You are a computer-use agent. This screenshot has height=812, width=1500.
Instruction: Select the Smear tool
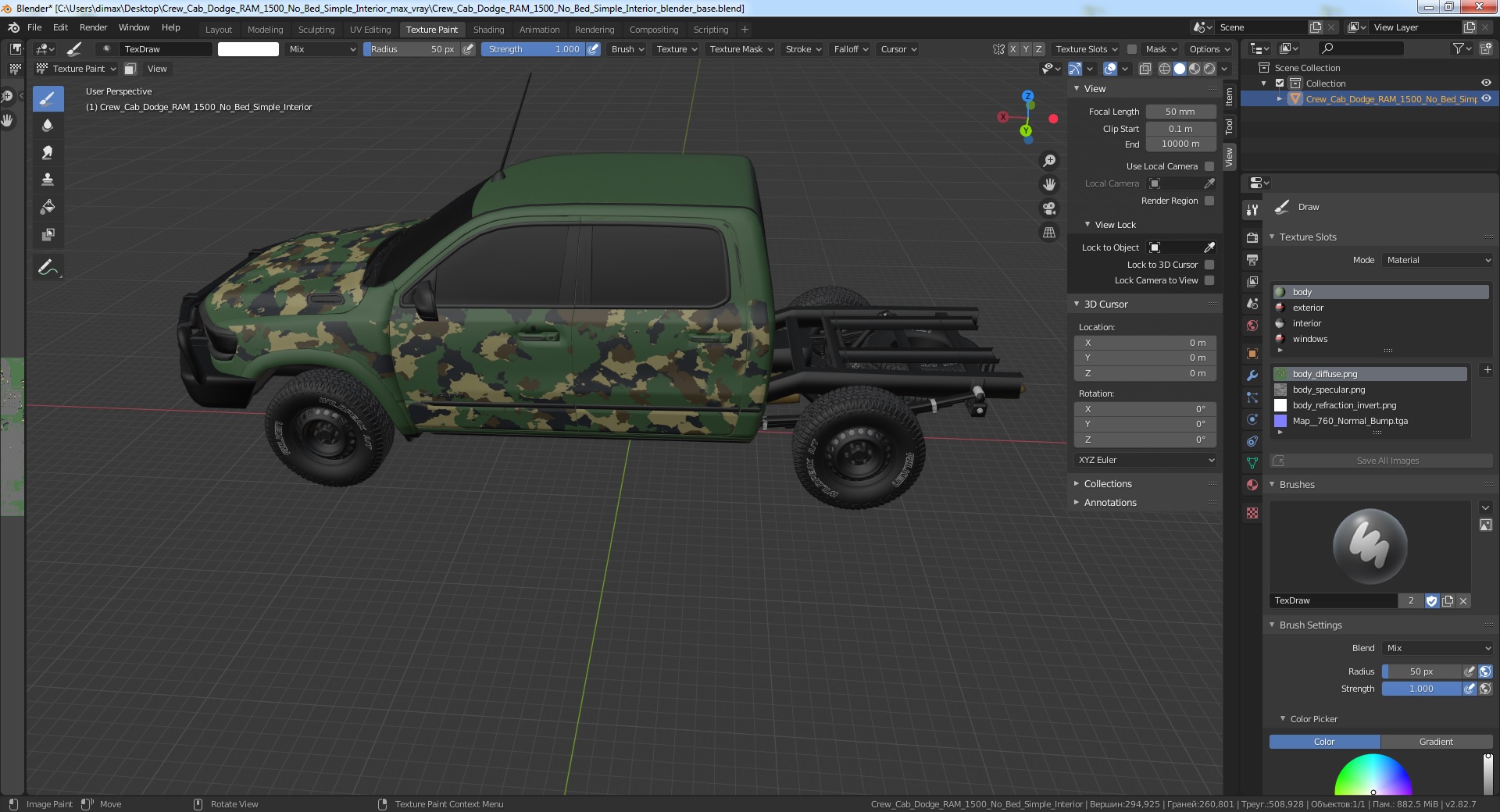coord(48,153)
